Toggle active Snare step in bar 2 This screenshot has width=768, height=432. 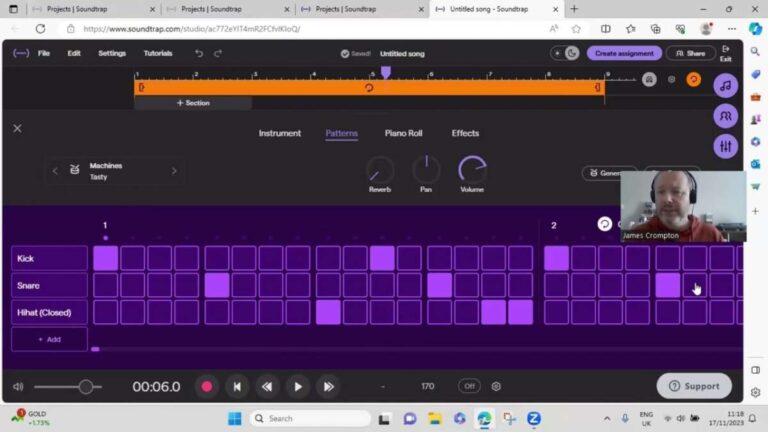click(668, 285)
